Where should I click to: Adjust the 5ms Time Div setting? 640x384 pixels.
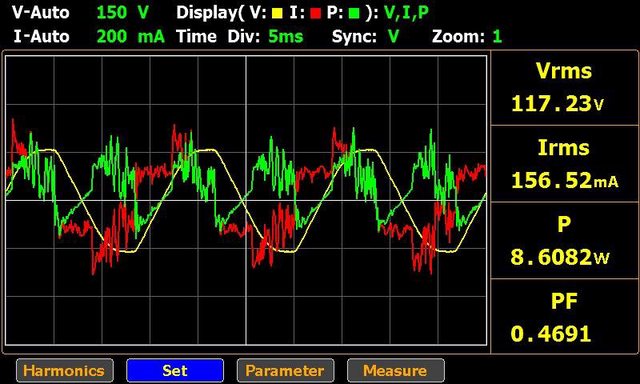[286, 37]
